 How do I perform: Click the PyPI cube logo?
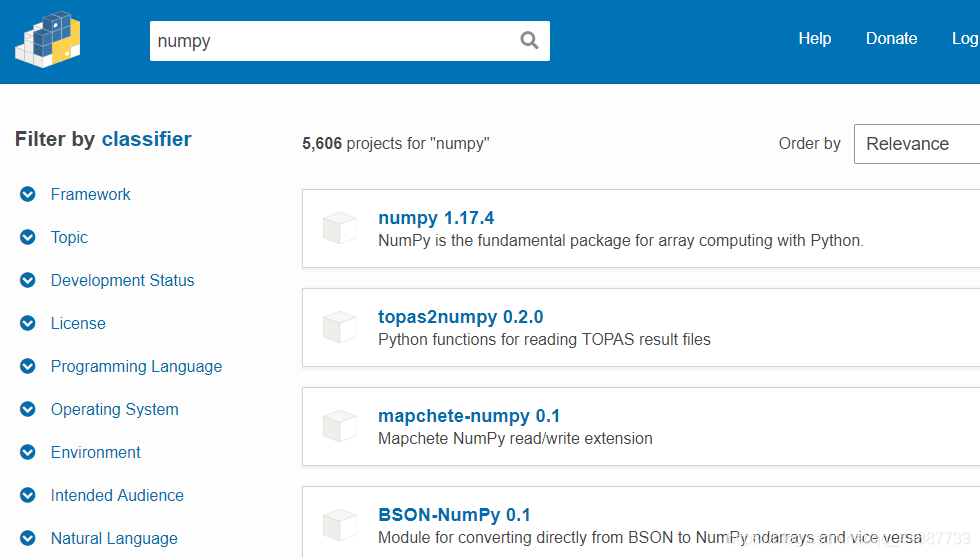point(48,39)
